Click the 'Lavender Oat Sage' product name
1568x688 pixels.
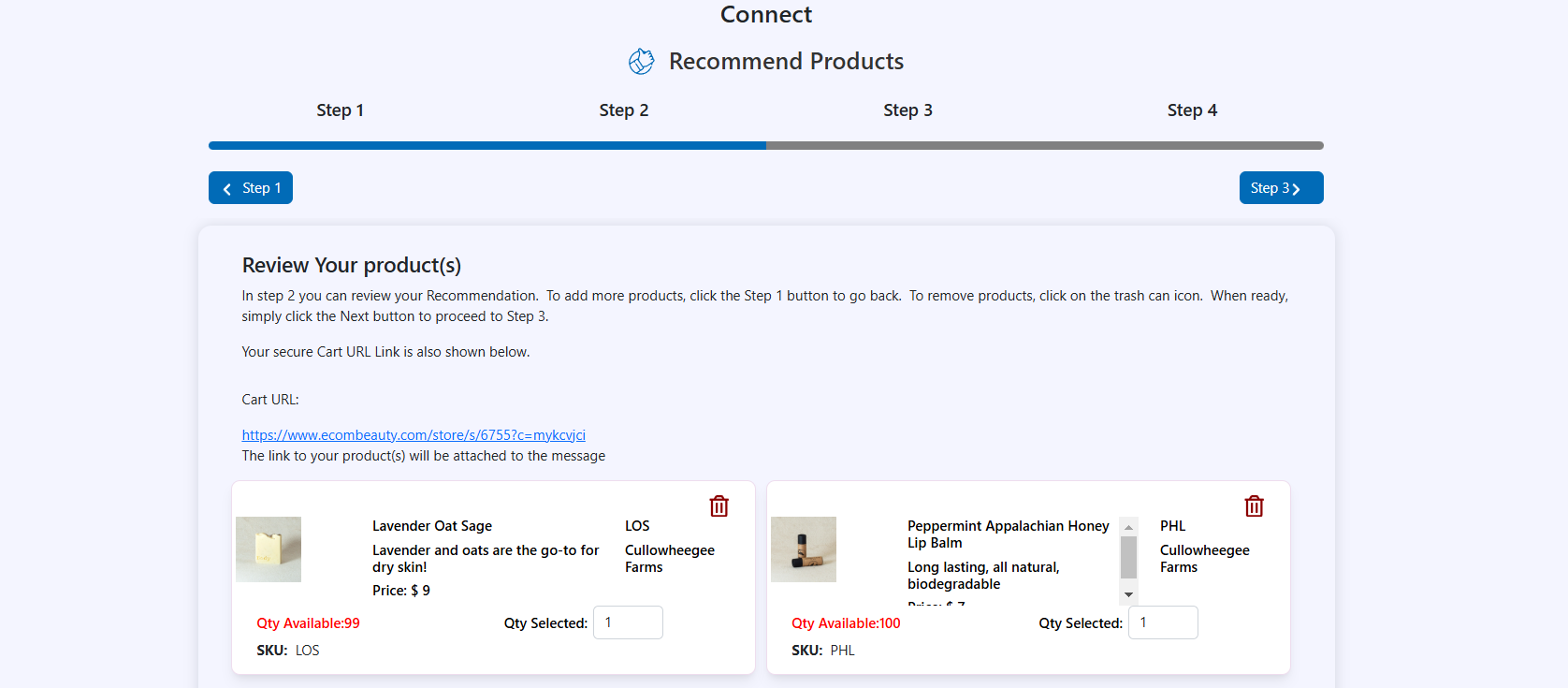click(x=432, y=526)
